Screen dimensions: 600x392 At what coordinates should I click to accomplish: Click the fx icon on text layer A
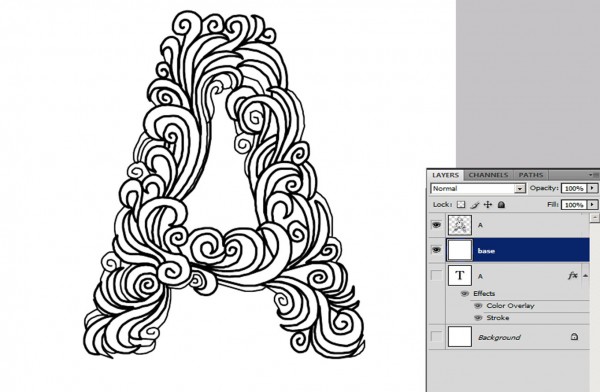[572, 275]
